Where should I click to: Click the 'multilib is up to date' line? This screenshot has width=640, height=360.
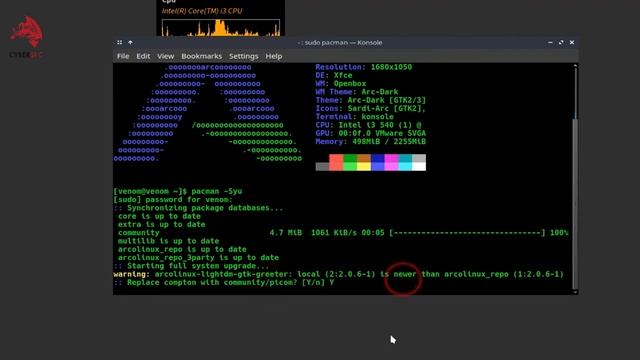tap(168, 241)
